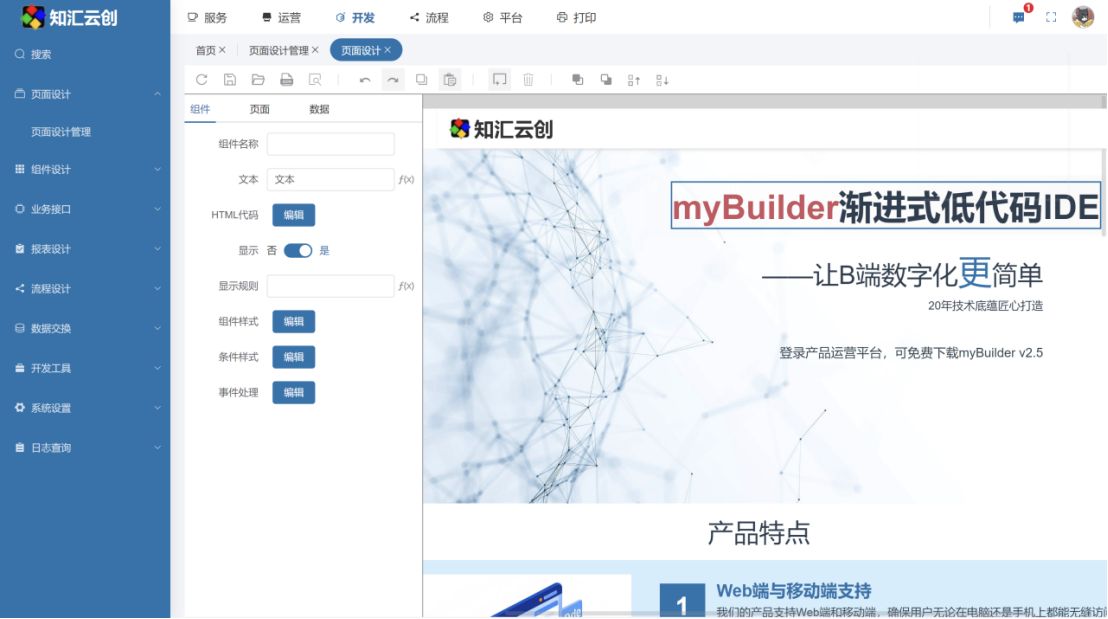The image size is (1108, 619).
Task: Save the page with the floppy disk icon
Action: click(x=230, y=80)
